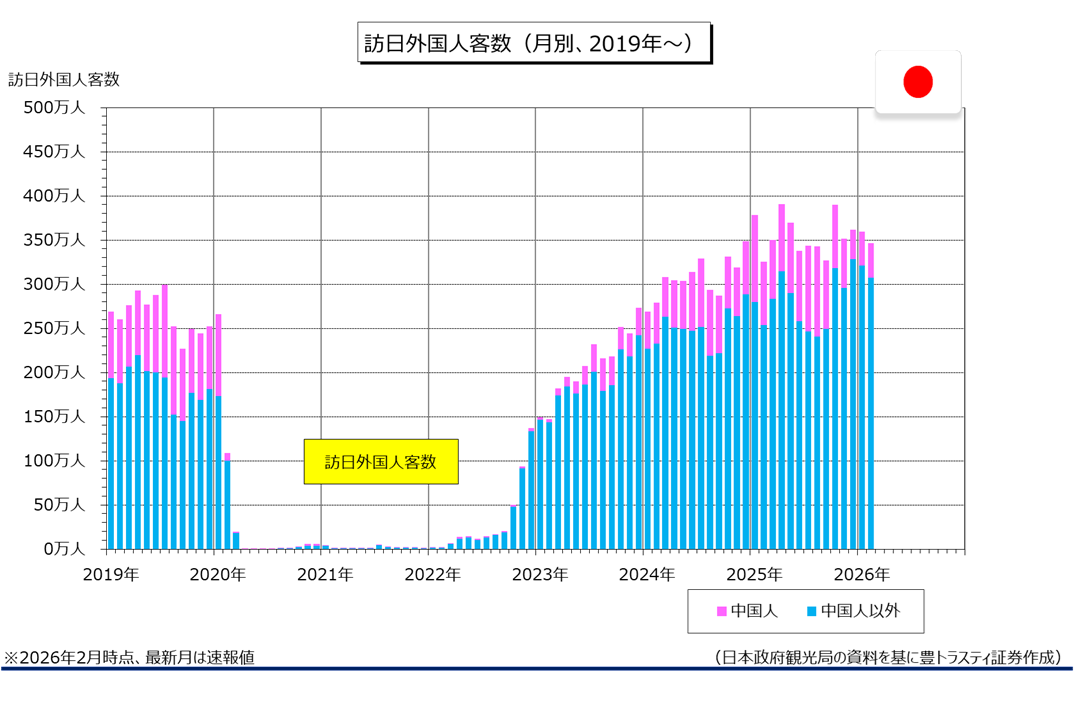Select the 250万人 y-axis label

click(x=54, y=329)
